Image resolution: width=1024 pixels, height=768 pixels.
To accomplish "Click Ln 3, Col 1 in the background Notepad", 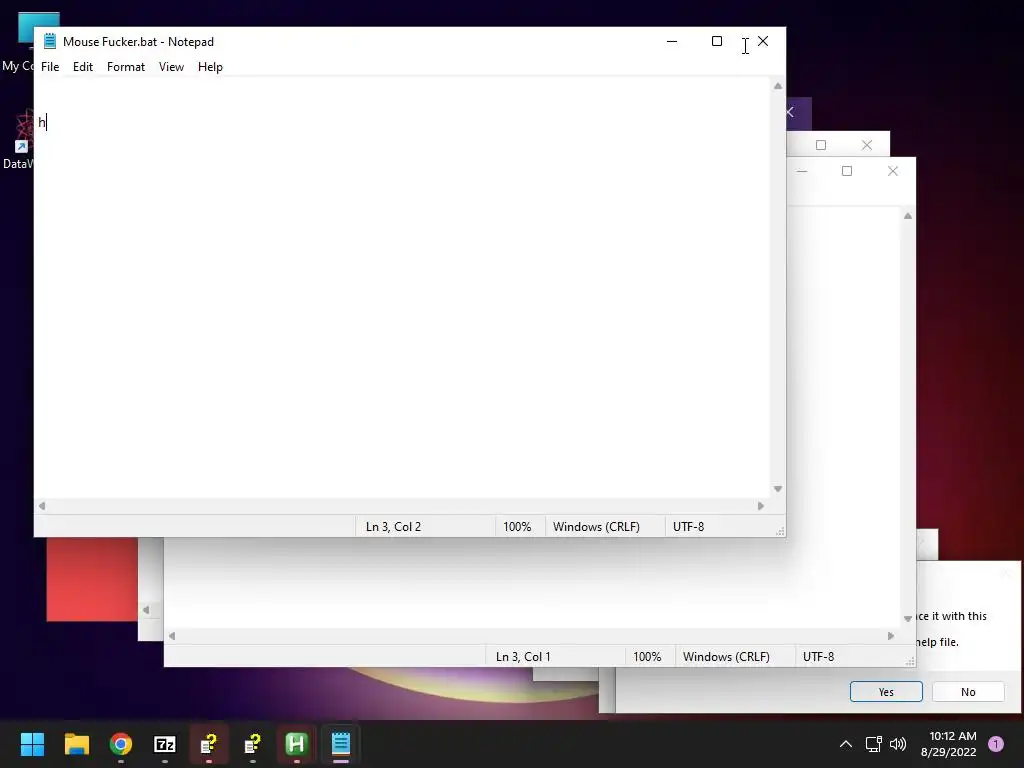I will 523,656.
